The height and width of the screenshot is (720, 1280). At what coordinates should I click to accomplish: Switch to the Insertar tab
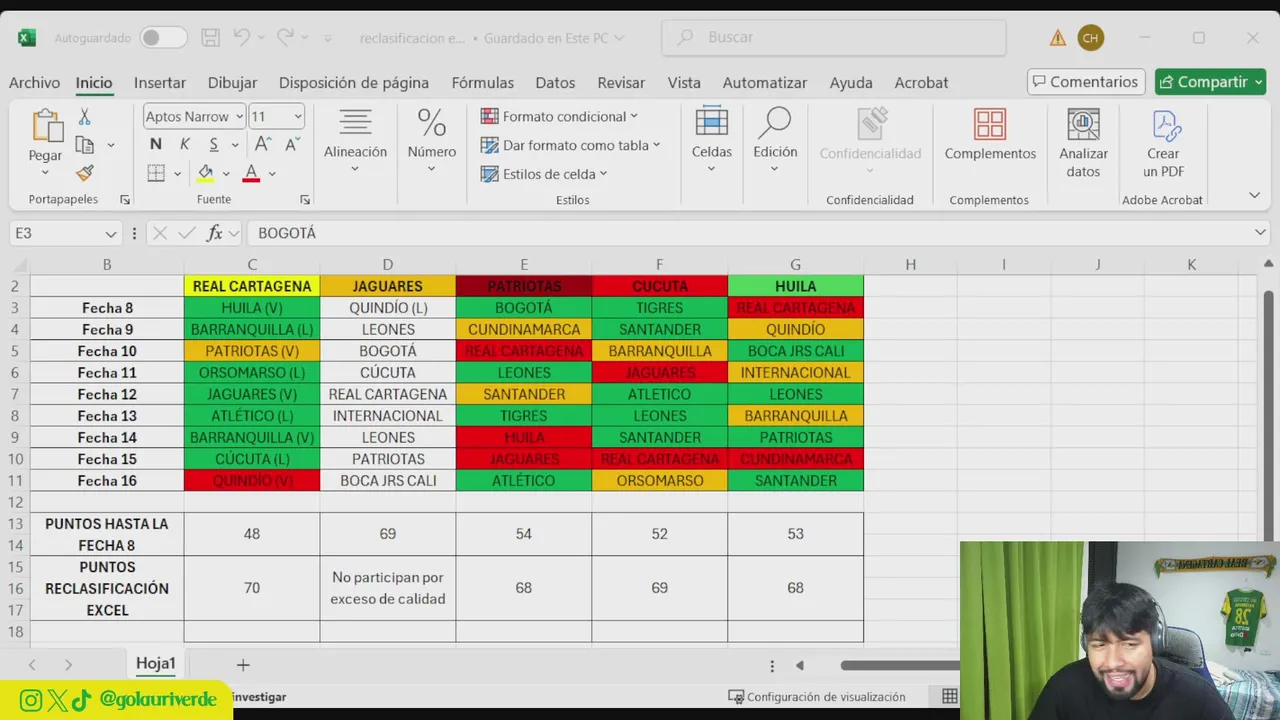click(x=160, y=82)
